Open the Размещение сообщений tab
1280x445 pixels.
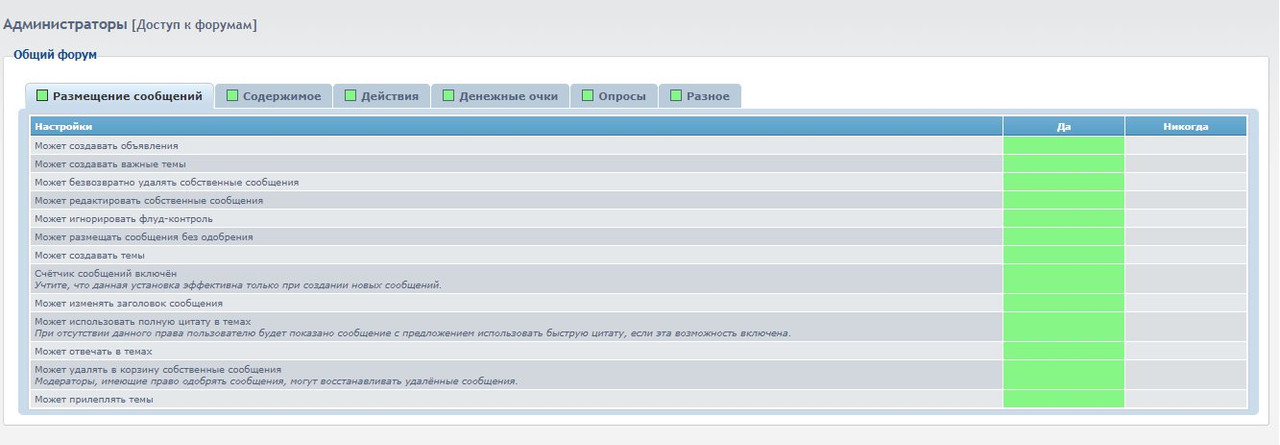(119, 96)
